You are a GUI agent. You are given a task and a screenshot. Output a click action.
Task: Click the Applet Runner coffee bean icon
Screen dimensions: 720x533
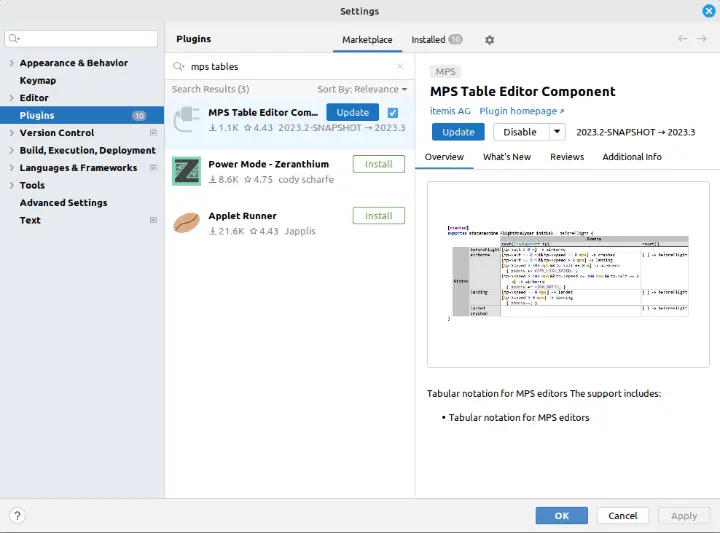coord(186,223)
